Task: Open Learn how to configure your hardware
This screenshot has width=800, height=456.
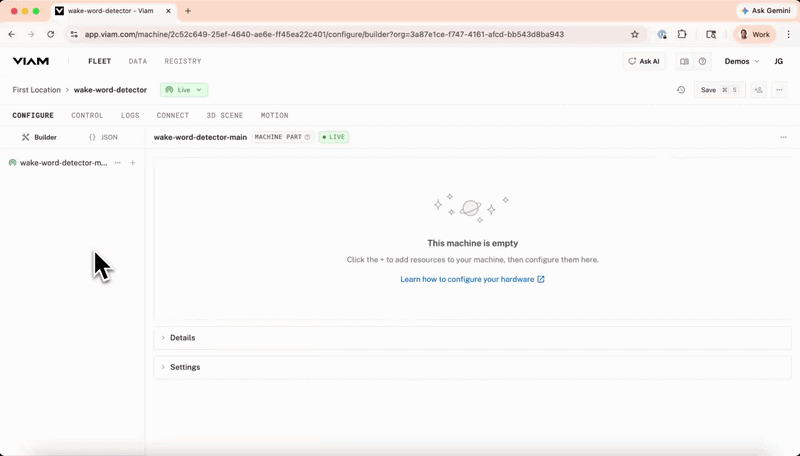Action: pos(472,280)
